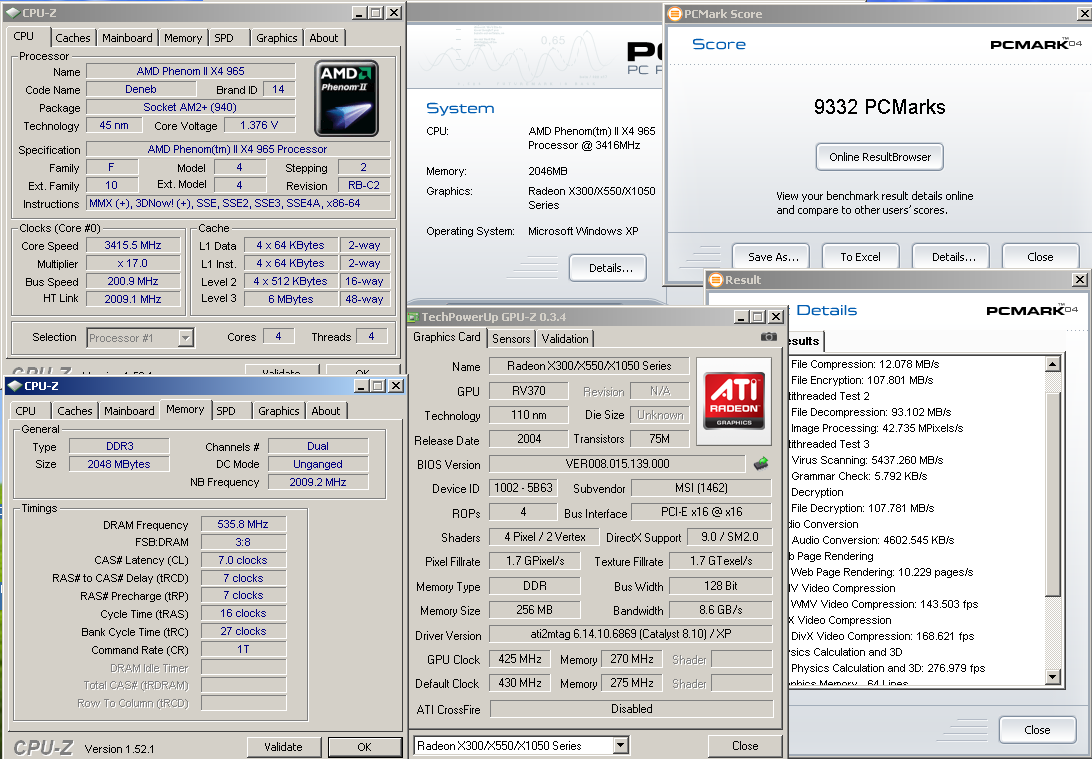Image resolution: width=1092 pixels, height=759 pixels.
Task: Click the Online ResultBrowser button
Action: coord(880,157)
